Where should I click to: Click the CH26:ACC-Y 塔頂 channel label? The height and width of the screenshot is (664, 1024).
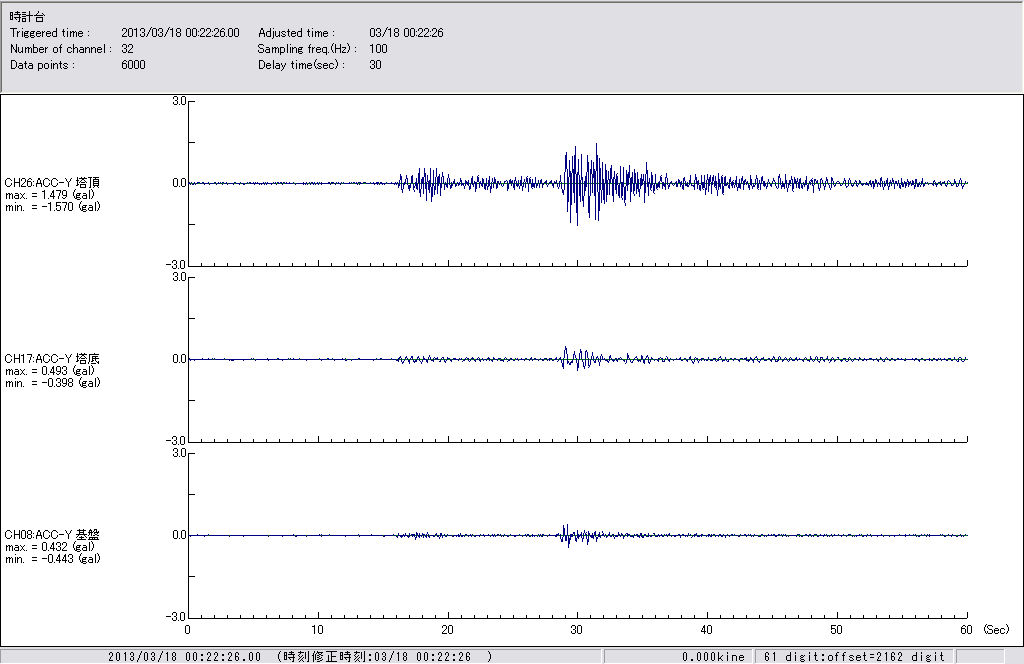tap(52, 183)
